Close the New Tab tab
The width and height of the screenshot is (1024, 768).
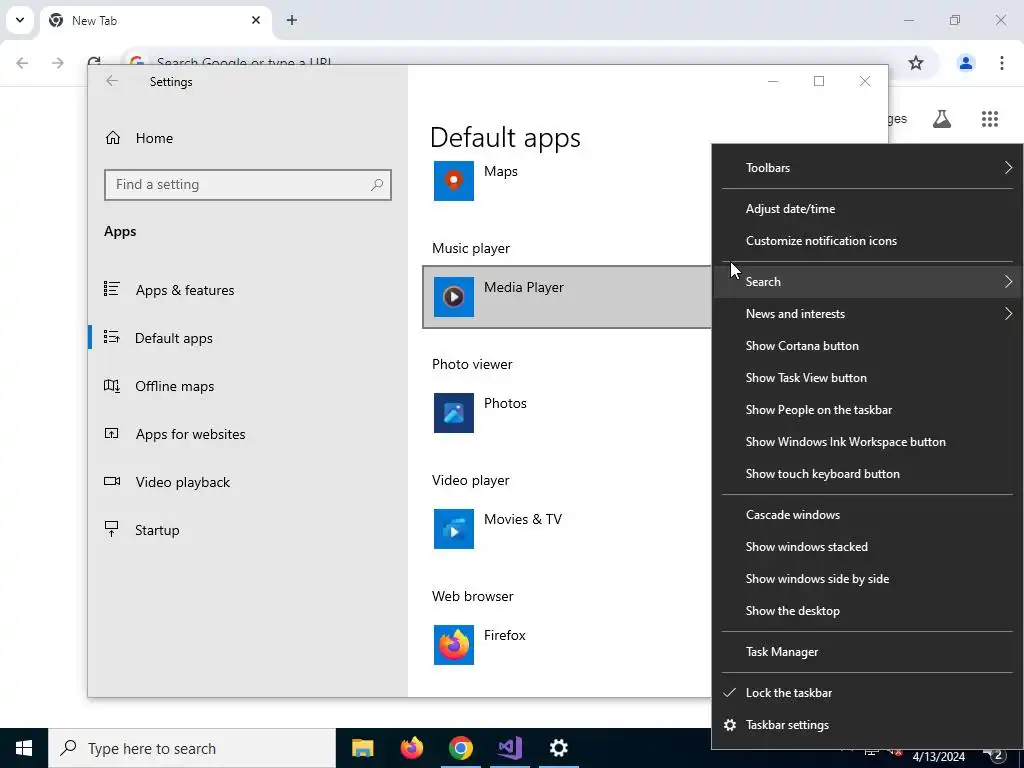coord(256,20)
